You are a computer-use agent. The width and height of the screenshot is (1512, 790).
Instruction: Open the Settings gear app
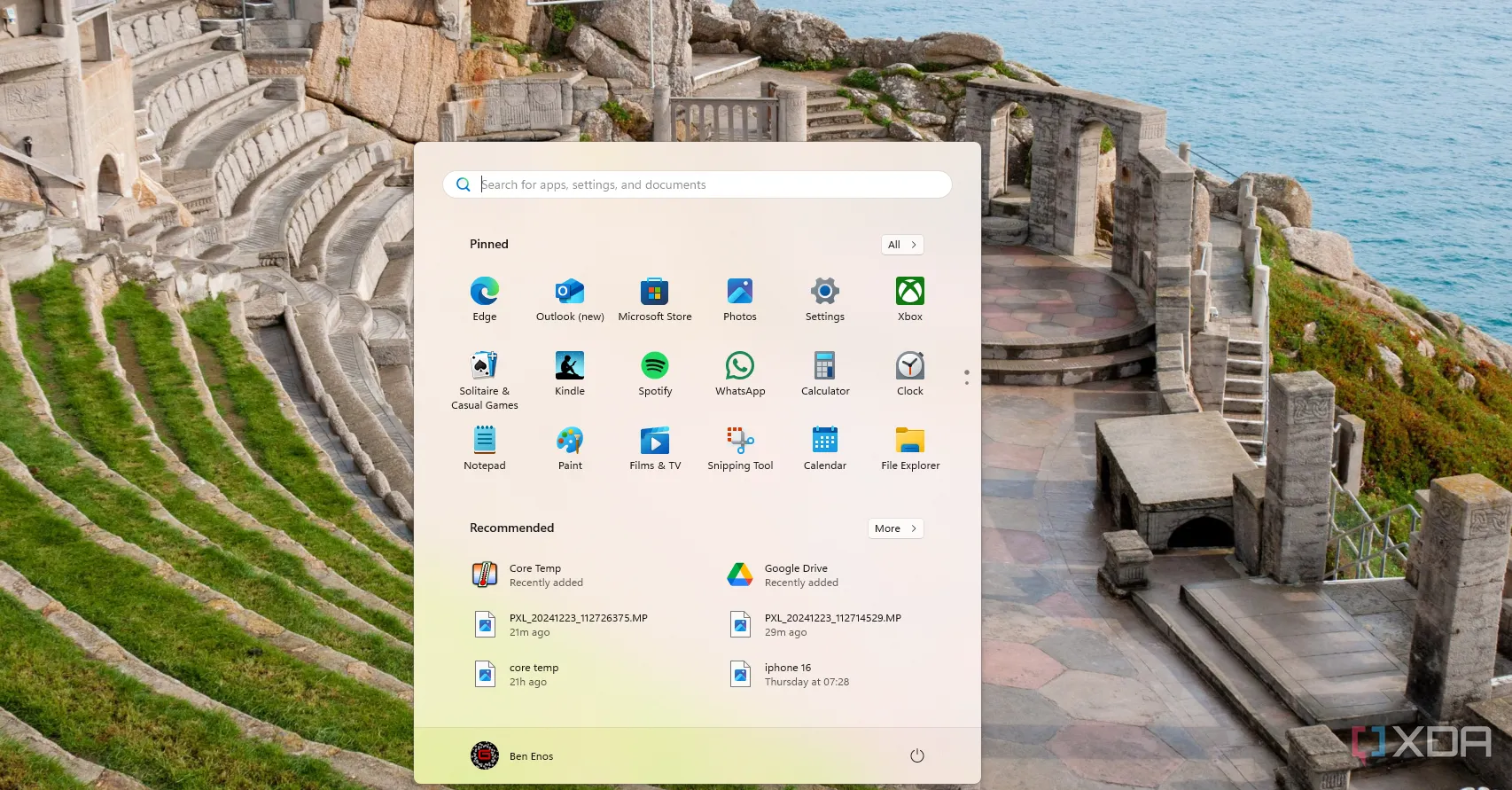[825, 300]
